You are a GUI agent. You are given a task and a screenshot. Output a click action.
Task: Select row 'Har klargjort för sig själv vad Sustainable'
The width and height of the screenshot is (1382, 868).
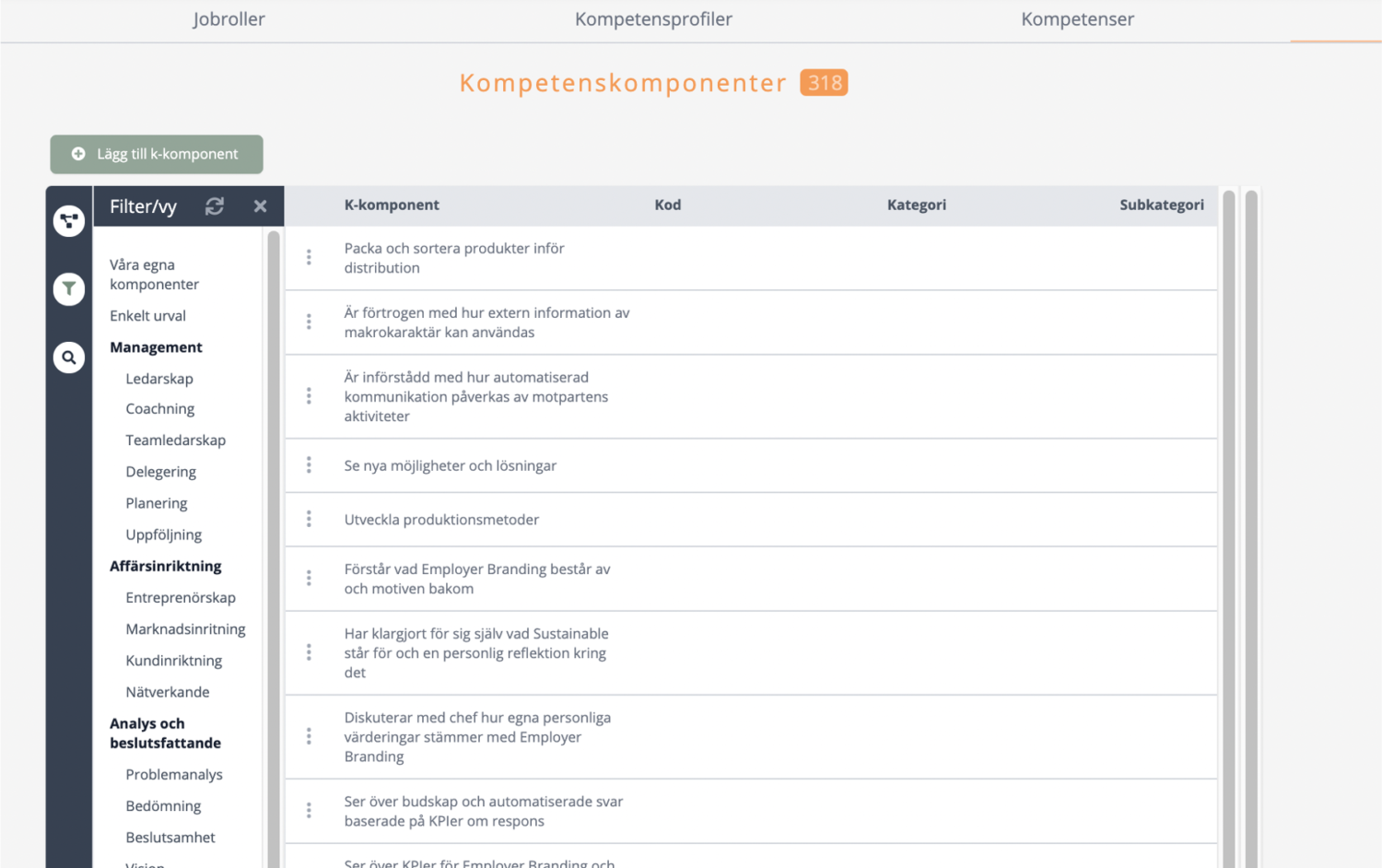coord(751,653)
